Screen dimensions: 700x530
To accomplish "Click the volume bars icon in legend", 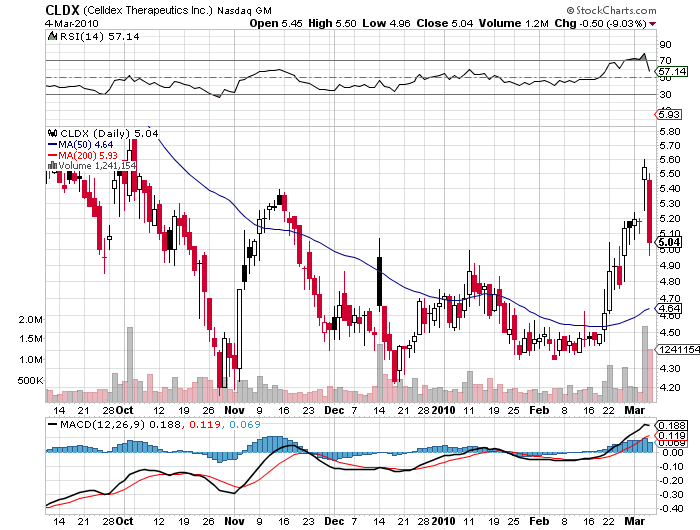I will pyautogui.click(x=53, y=165).
